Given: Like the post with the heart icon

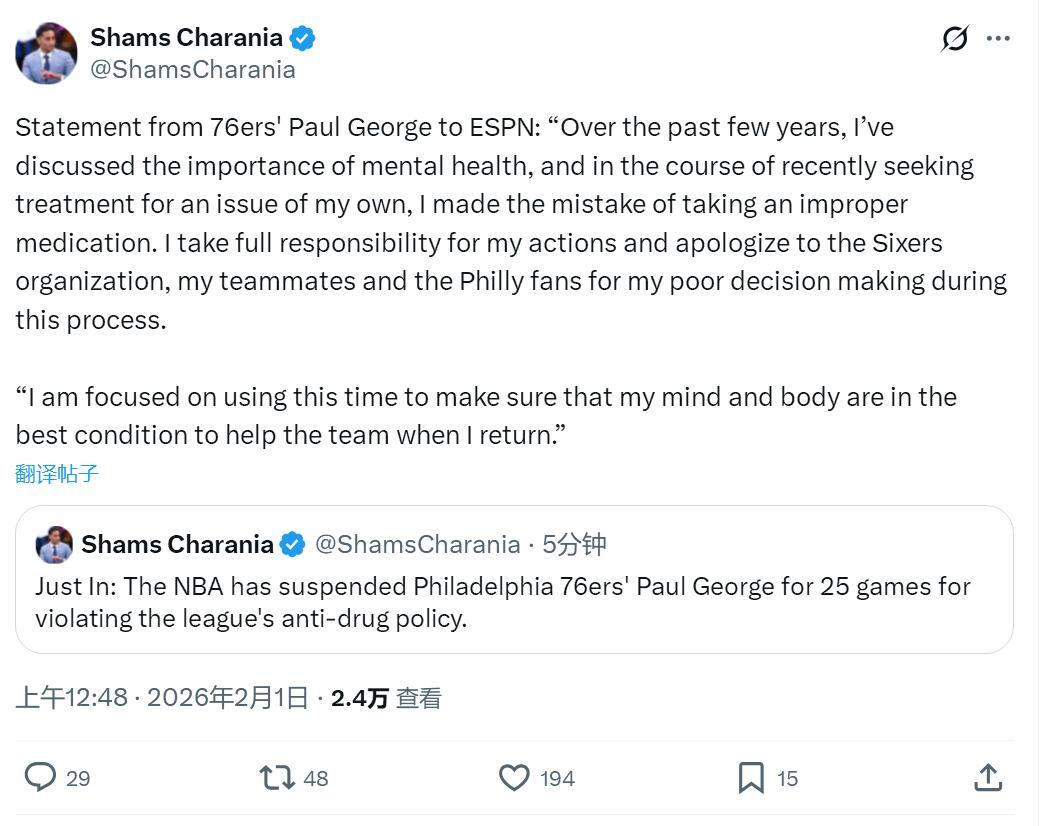Looking at the screenshot, I should (x=514, y=777).
